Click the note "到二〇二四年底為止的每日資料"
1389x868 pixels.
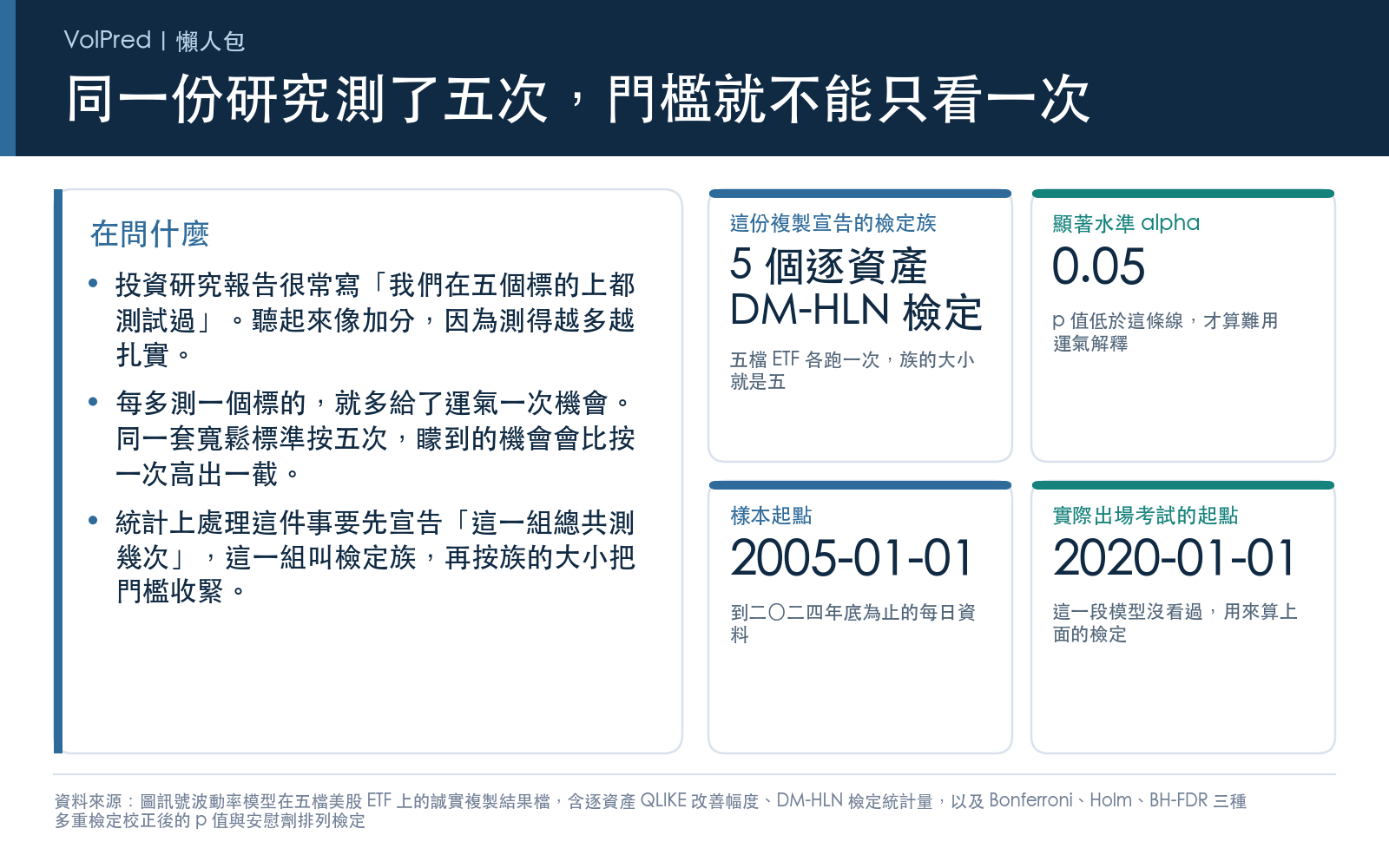[852, 623]
